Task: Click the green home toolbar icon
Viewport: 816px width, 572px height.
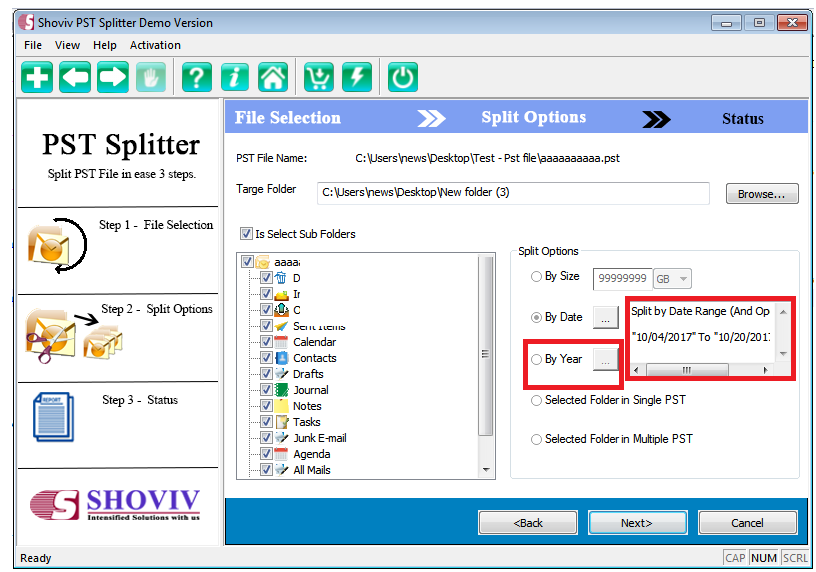Action: coord(273,78)
